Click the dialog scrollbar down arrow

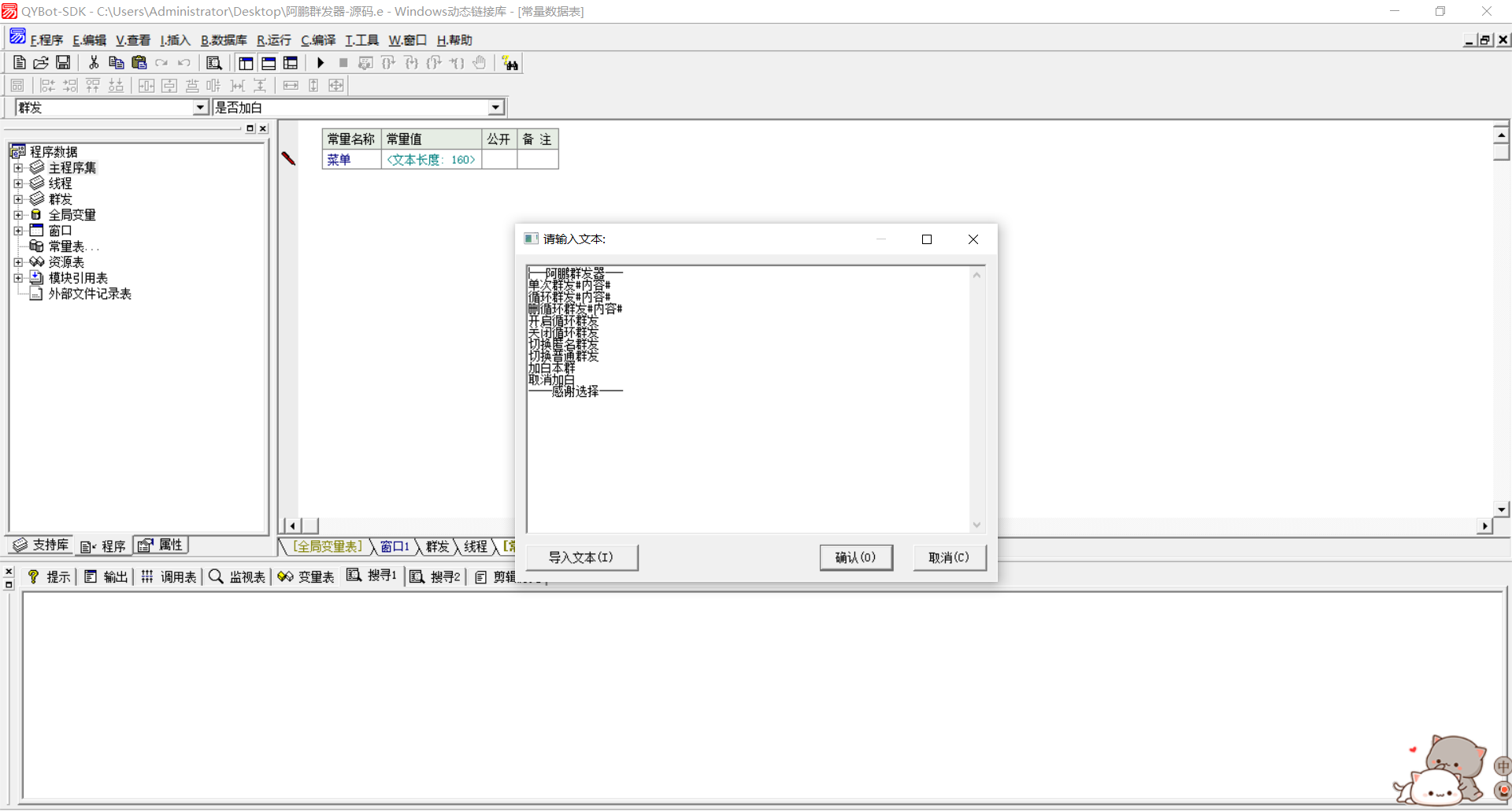tap(976, 525)
